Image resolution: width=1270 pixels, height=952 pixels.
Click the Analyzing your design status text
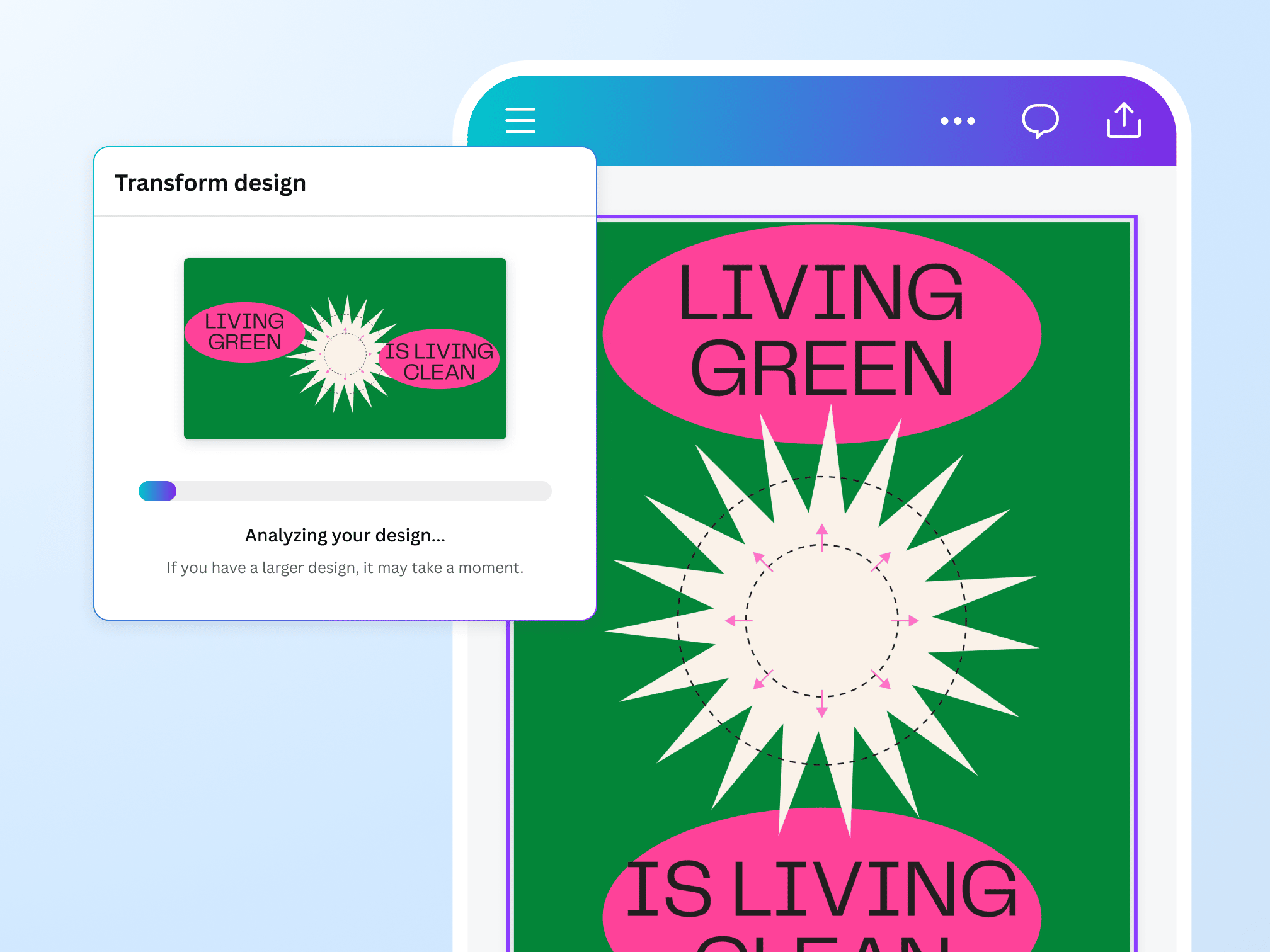pyautogui.click(x=345, y=535)
